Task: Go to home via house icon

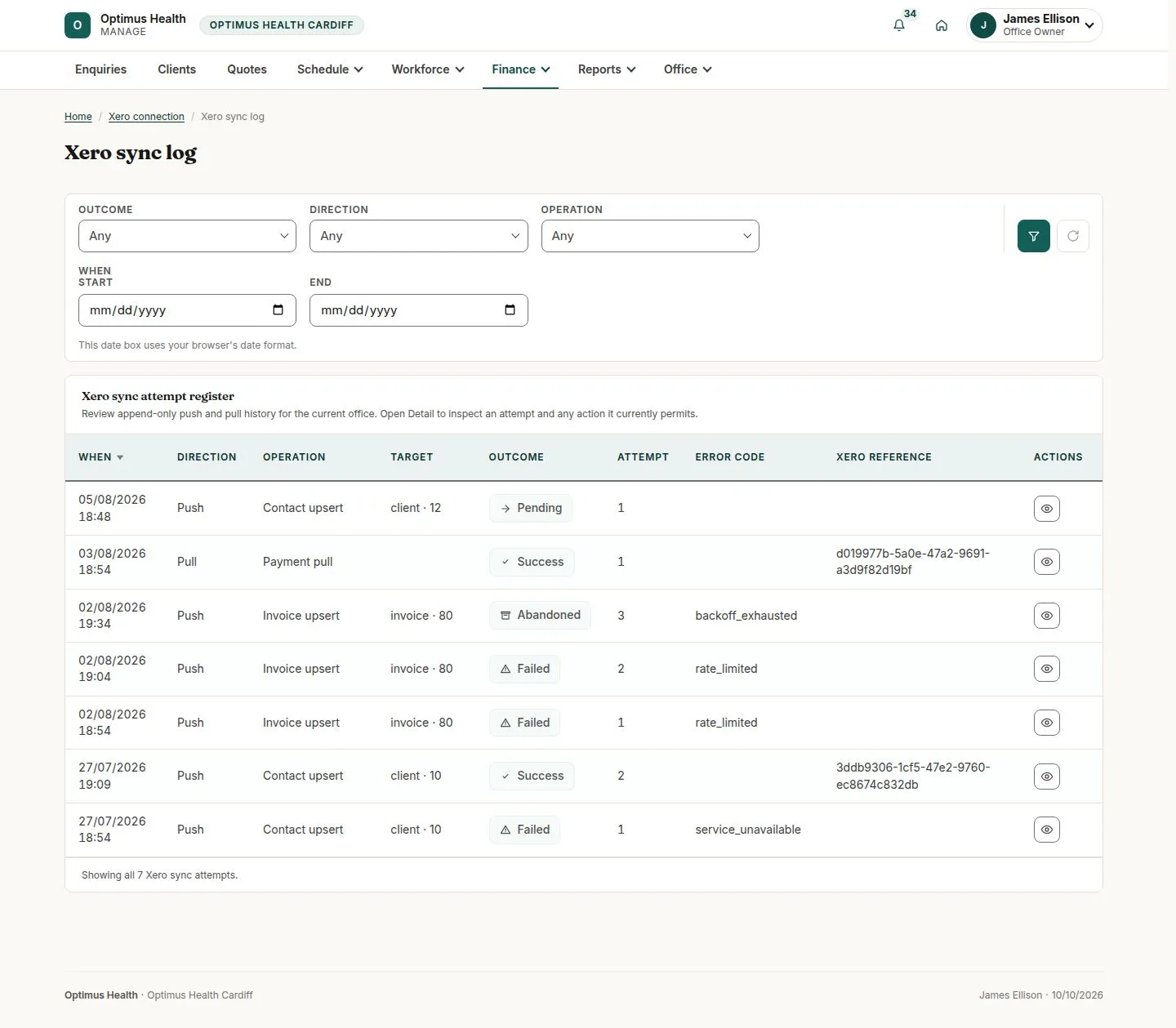Action: (x=942, y=25)
